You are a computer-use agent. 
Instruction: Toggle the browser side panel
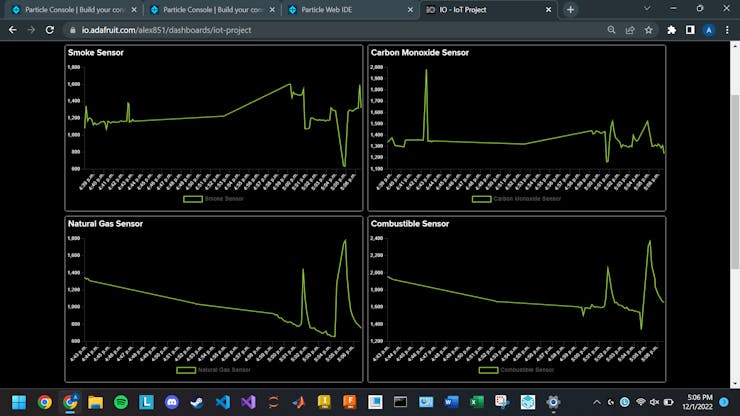[690, 30]
